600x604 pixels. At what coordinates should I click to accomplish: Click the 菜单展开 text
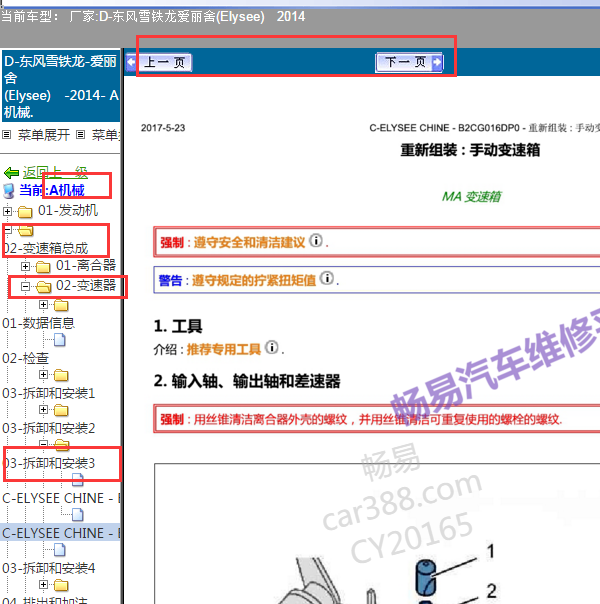tap(44, 135)
